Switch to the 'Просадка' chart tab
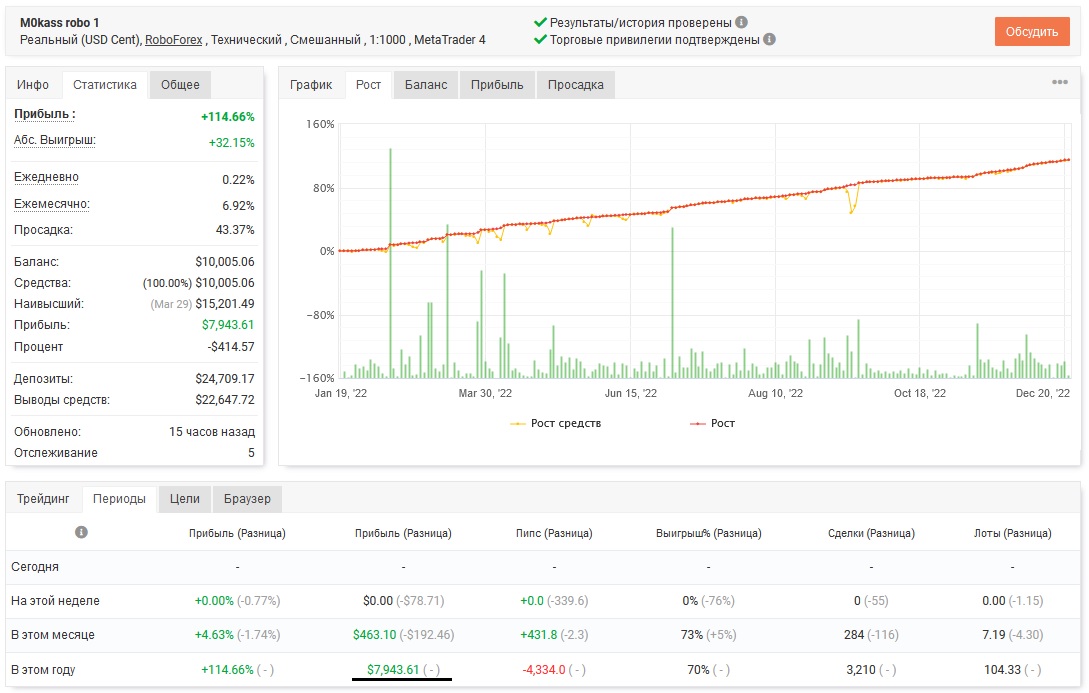This screenshot has height=693, width=1089. 576,85
